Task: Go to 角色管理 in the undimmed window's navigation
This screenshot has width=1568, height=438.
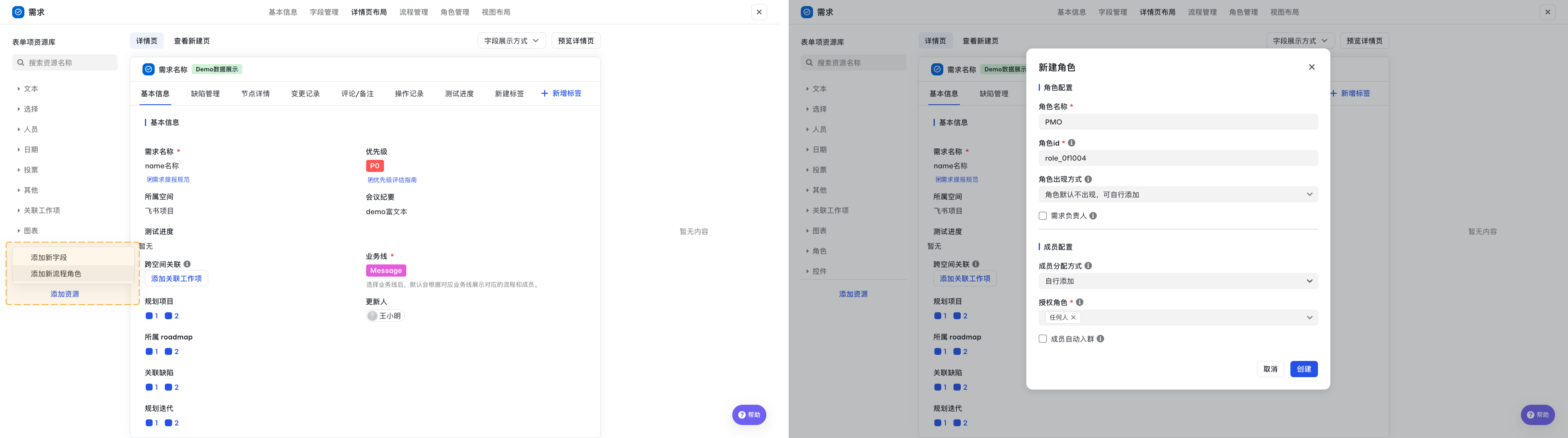Action: [x=455, y=12]
